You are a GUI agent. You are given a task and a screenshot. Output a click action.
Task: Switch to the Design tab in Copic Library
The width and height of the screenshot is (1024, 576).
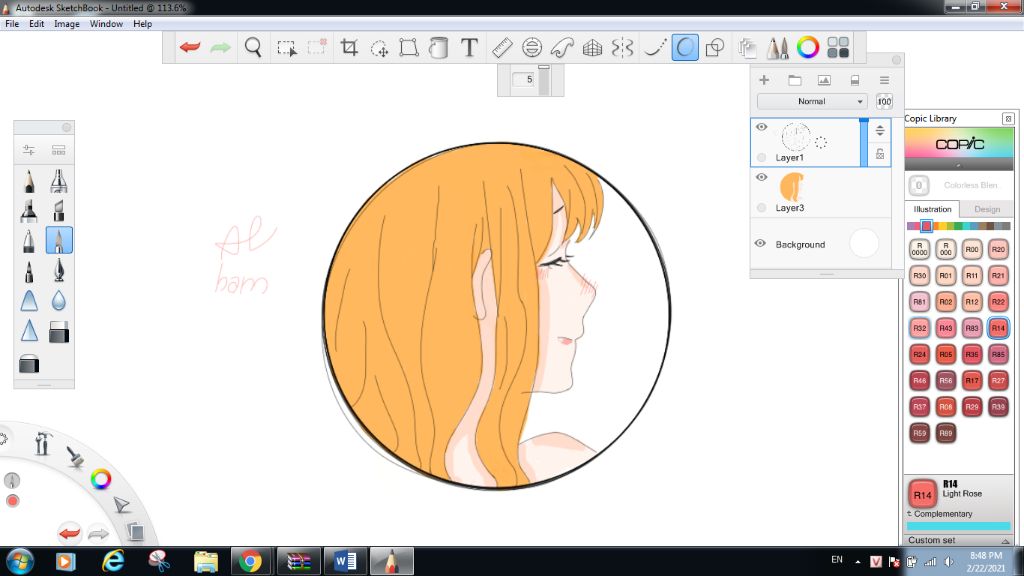987,209
